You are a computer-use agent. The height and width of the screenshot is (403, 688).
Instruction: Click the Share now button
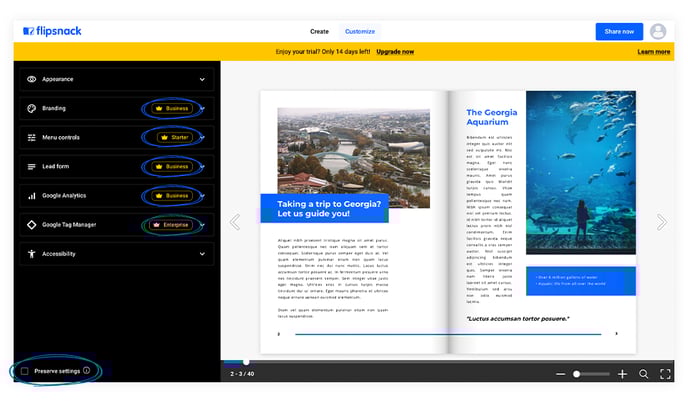click(619, 32)
